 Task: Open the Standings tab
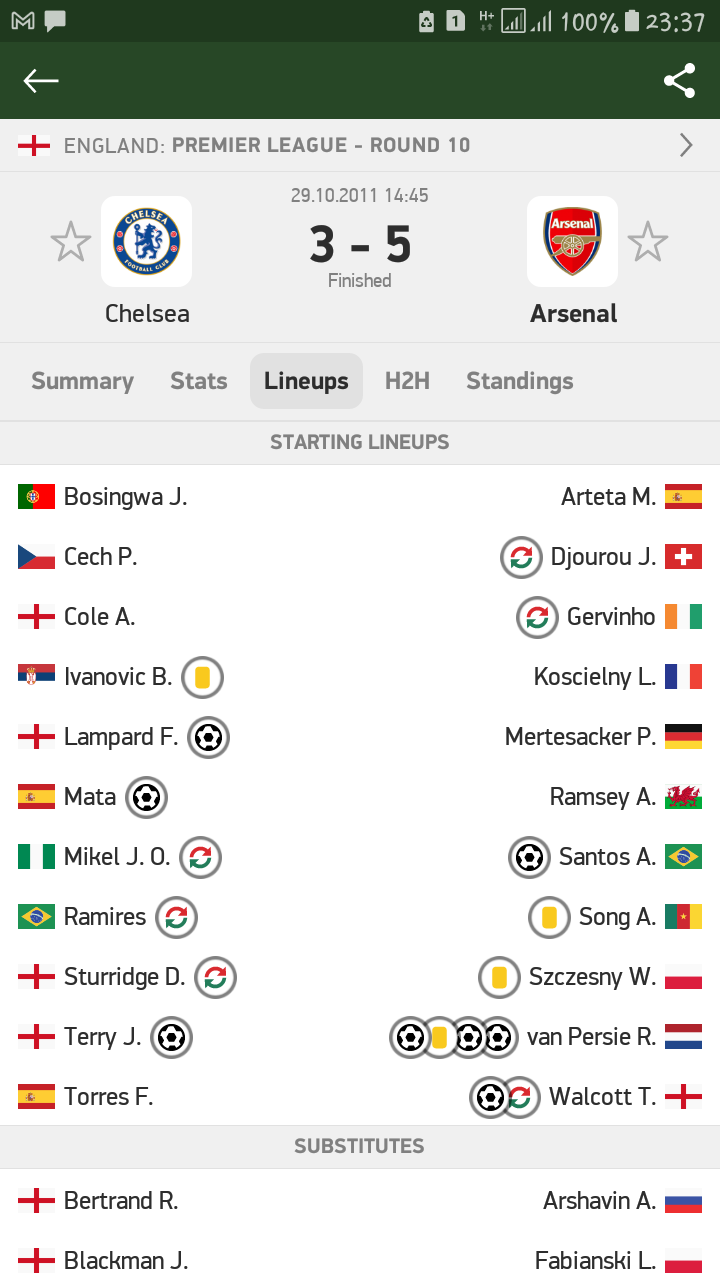coord(520,381)
